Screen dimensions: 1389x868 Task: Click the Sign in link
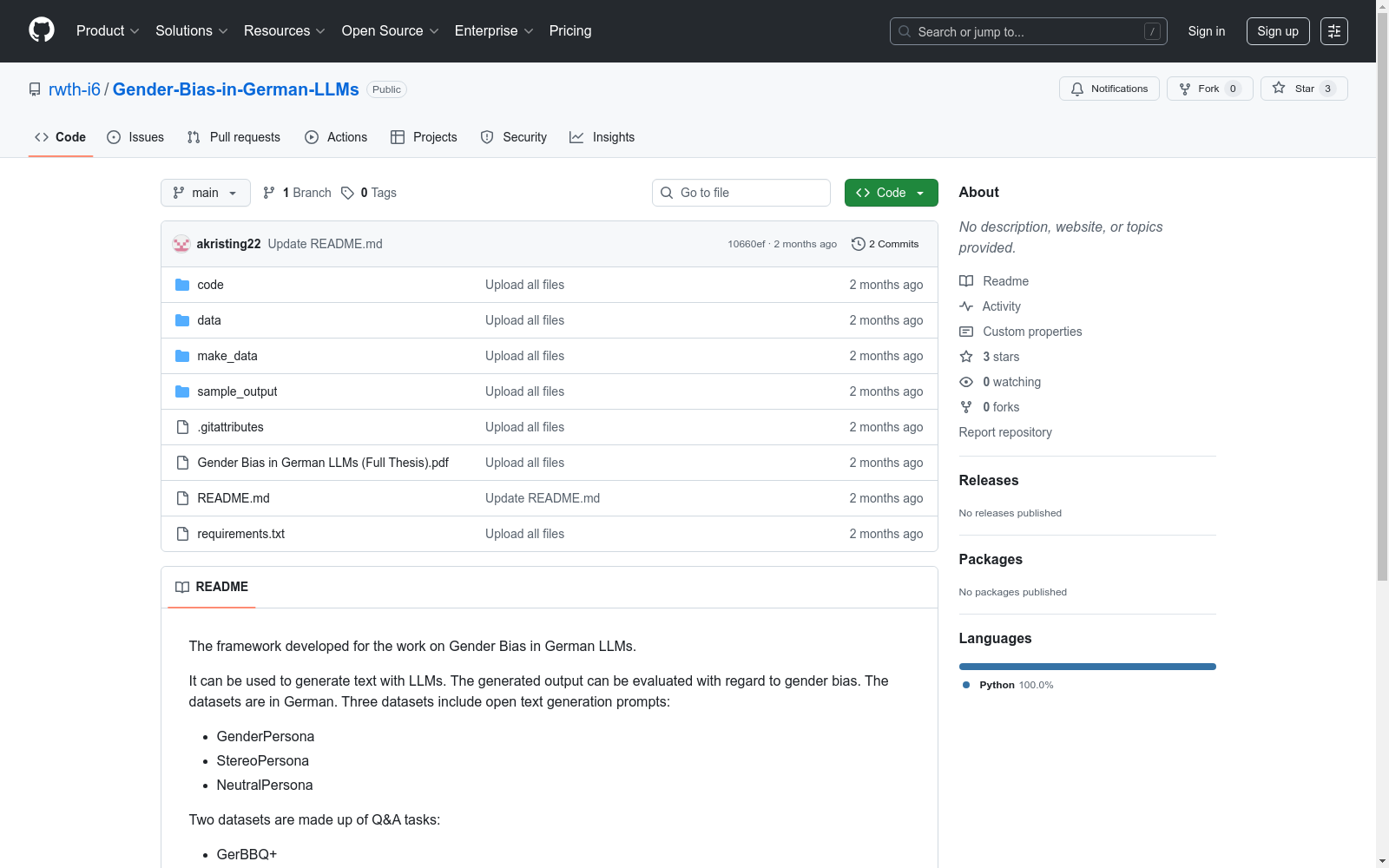coord(1207,31)
